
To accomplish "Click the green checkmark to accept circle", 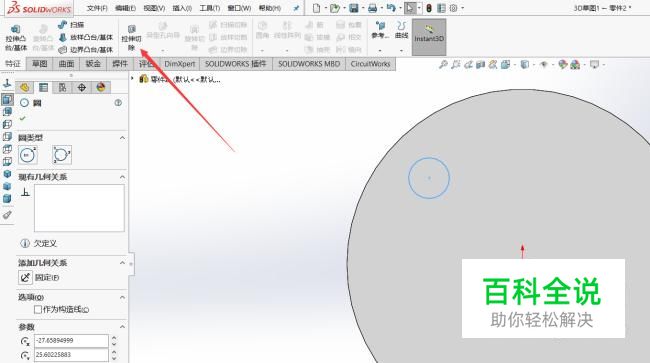I will tap(22, 119).
